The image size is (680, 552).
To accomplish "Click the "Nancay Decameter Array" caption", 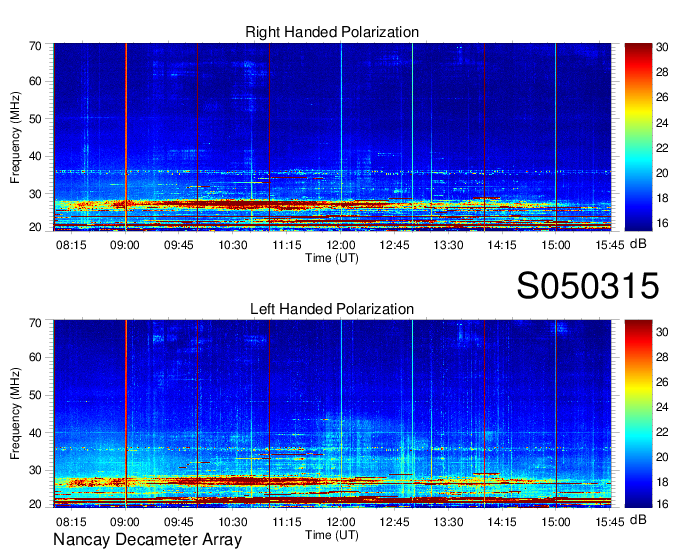I will pos(147,539).
